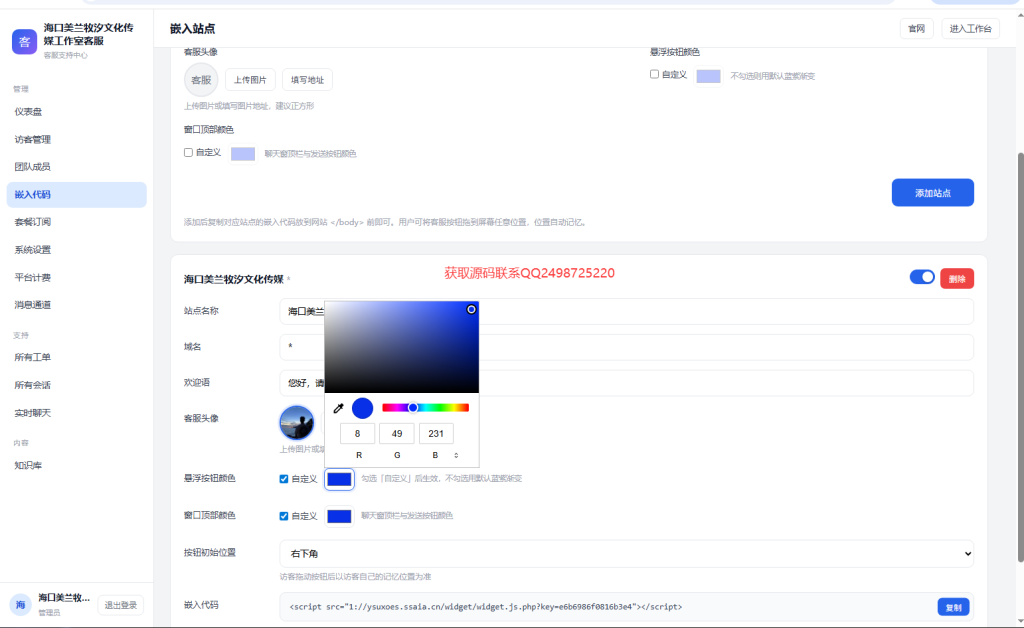The image size is (1024, 628).
Task: Select 嵌入代码 sidebar item
Action: (76, 195)
